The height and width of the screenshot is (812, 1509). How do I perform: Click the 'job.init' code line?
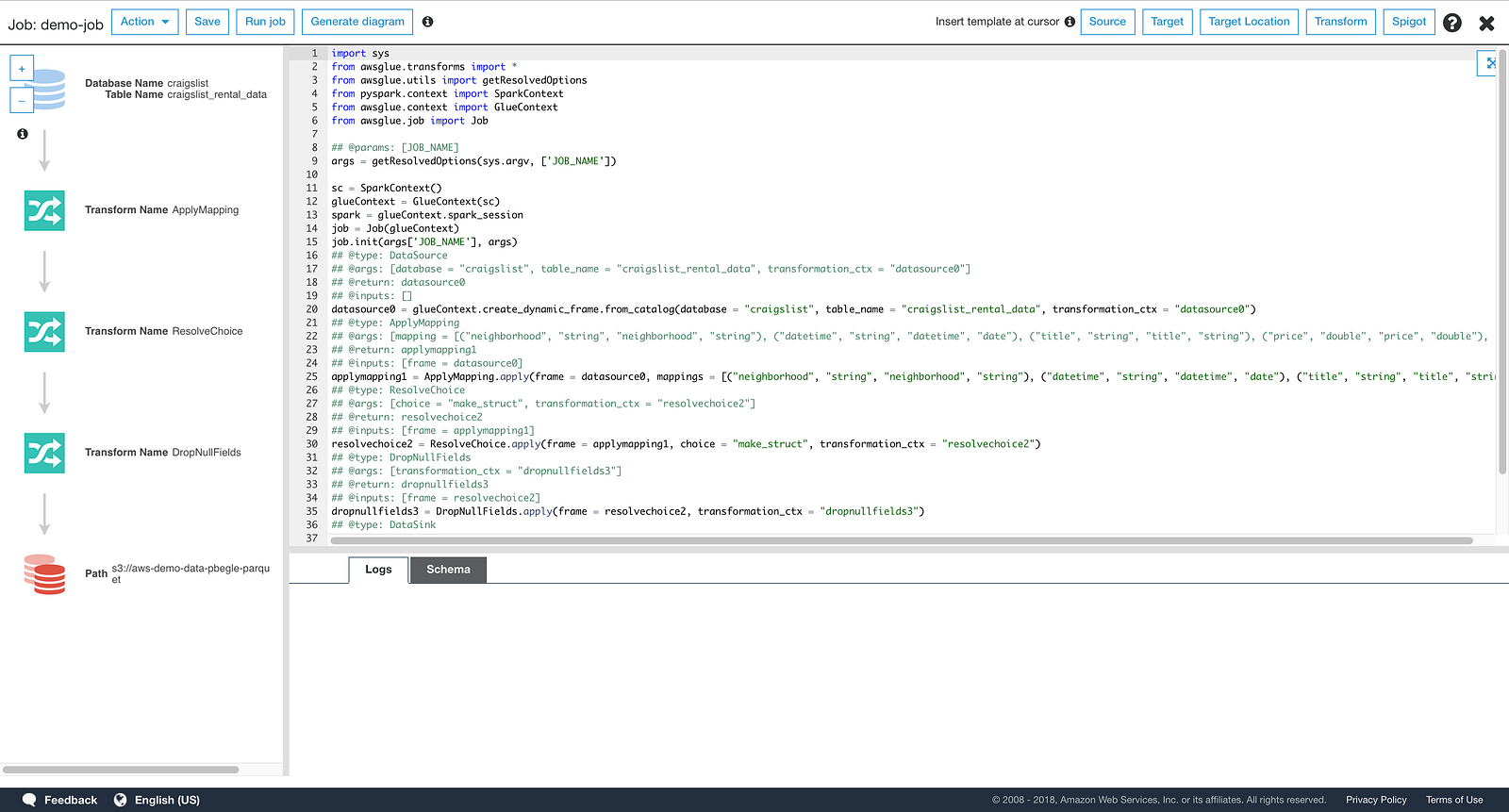(x=424, y=242)
